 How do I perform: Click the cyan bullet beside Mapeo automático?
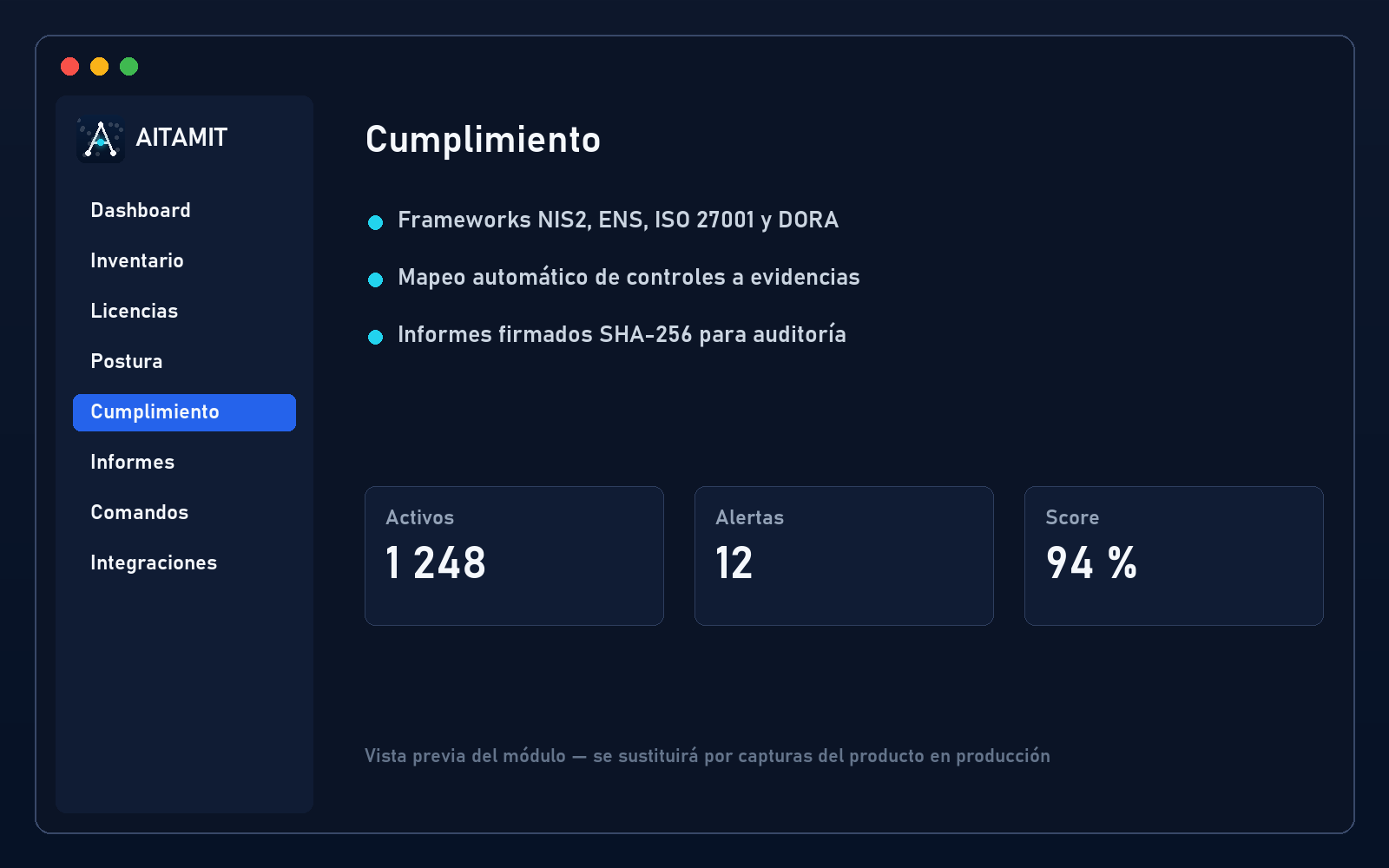coord(376,280)
